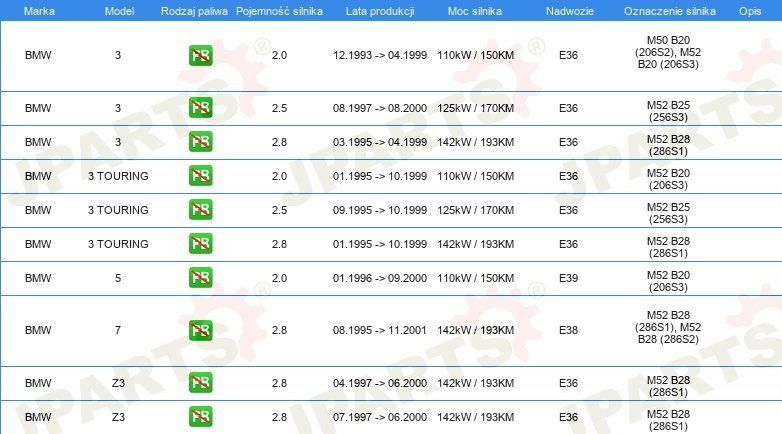Select the Pojemność silnika column header
Viewport: 782px width, 434px height.
click(x=279, y=11)
